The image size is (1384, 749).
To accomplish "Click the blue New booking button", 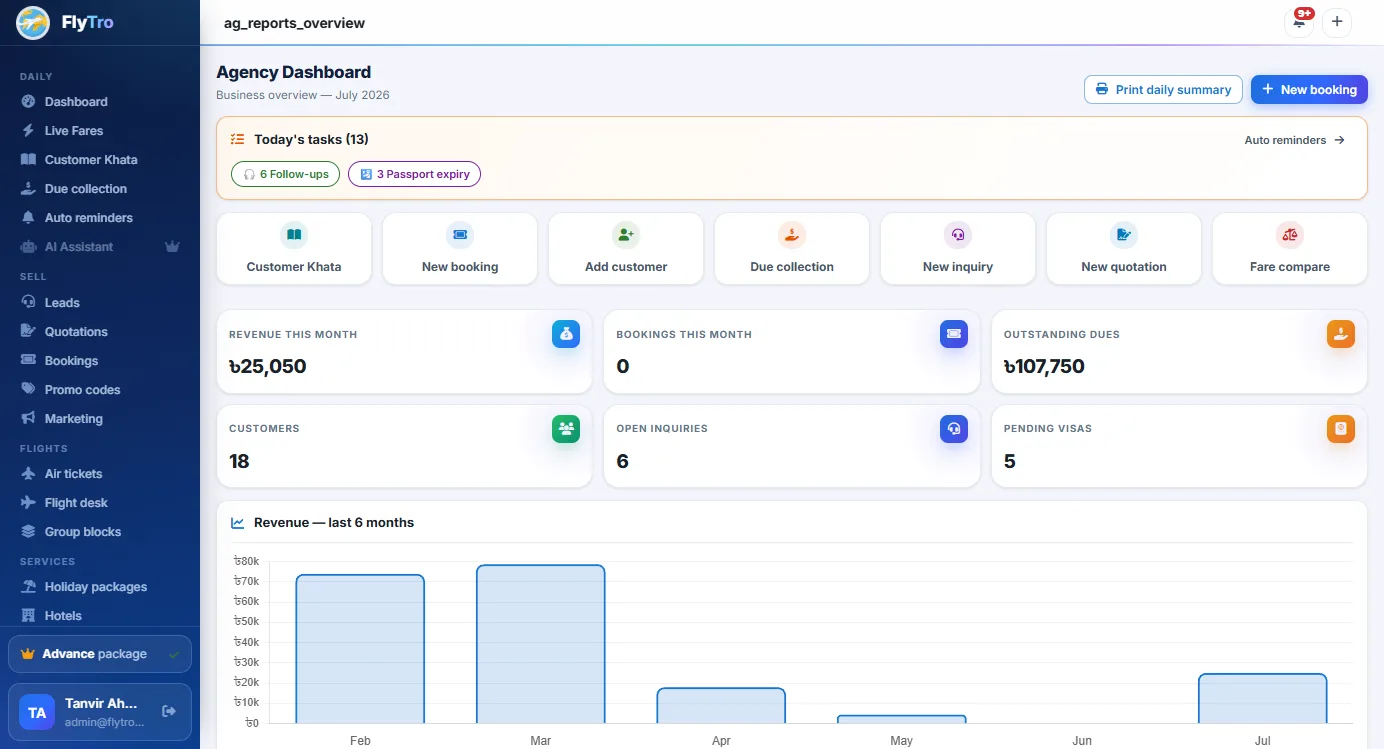I will pos(1309,89).
